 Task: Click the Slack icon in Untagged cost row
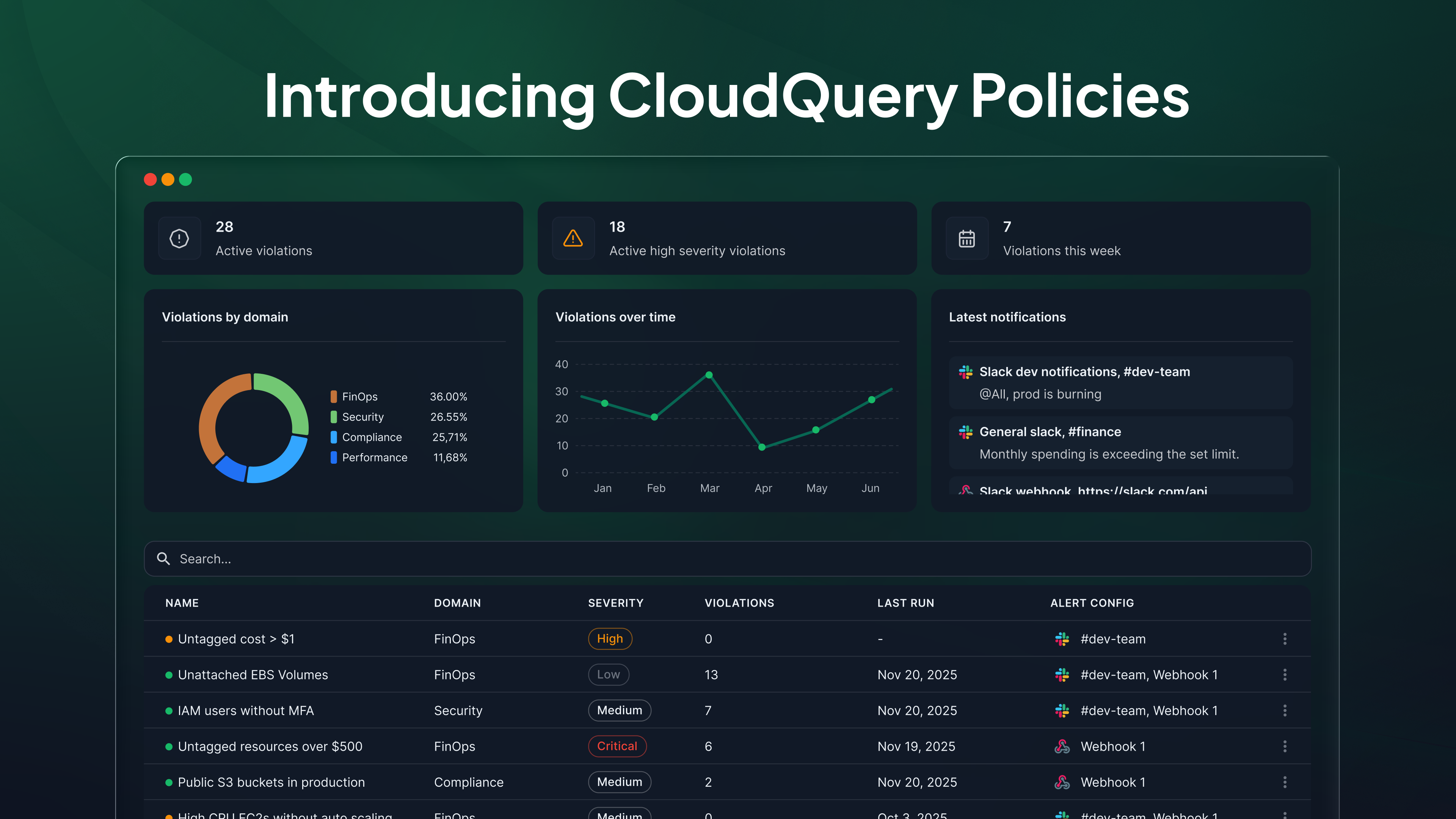pos(1062,639)
